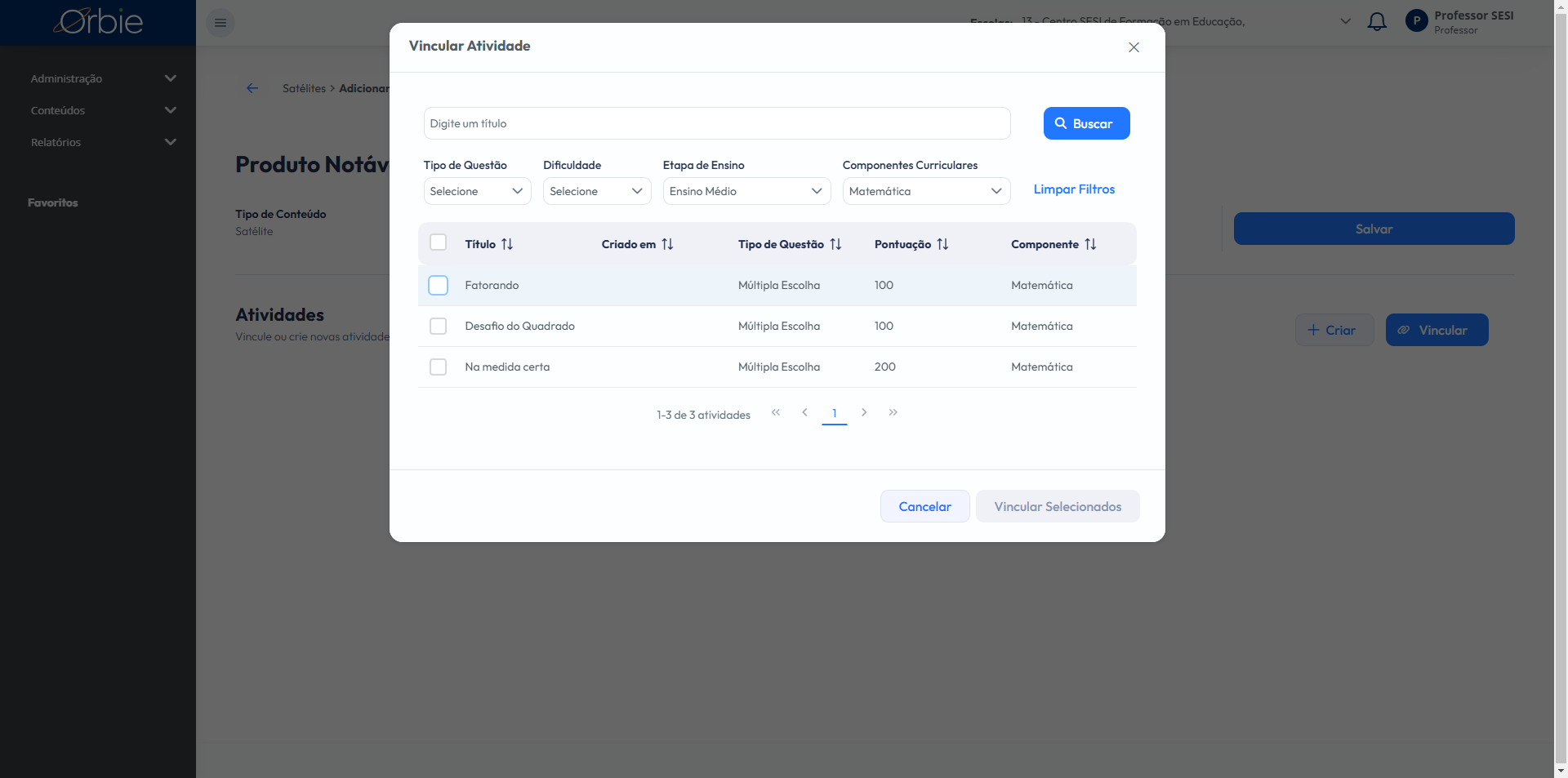
Task: Close the Vincular Atividade dialog
Action: [x=1134, y=47]
